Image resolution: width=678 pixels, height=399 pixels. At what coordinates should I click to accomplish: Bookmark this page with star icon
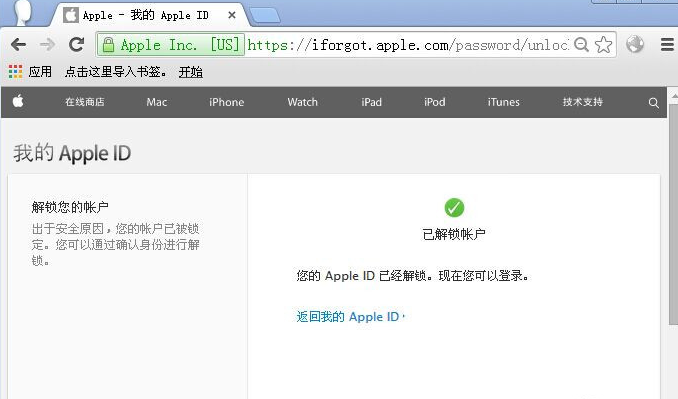click(604, 44)
